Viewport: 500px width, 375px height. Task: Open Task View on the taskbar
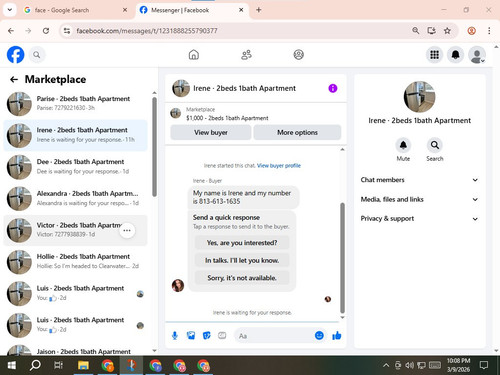[59, 365]
